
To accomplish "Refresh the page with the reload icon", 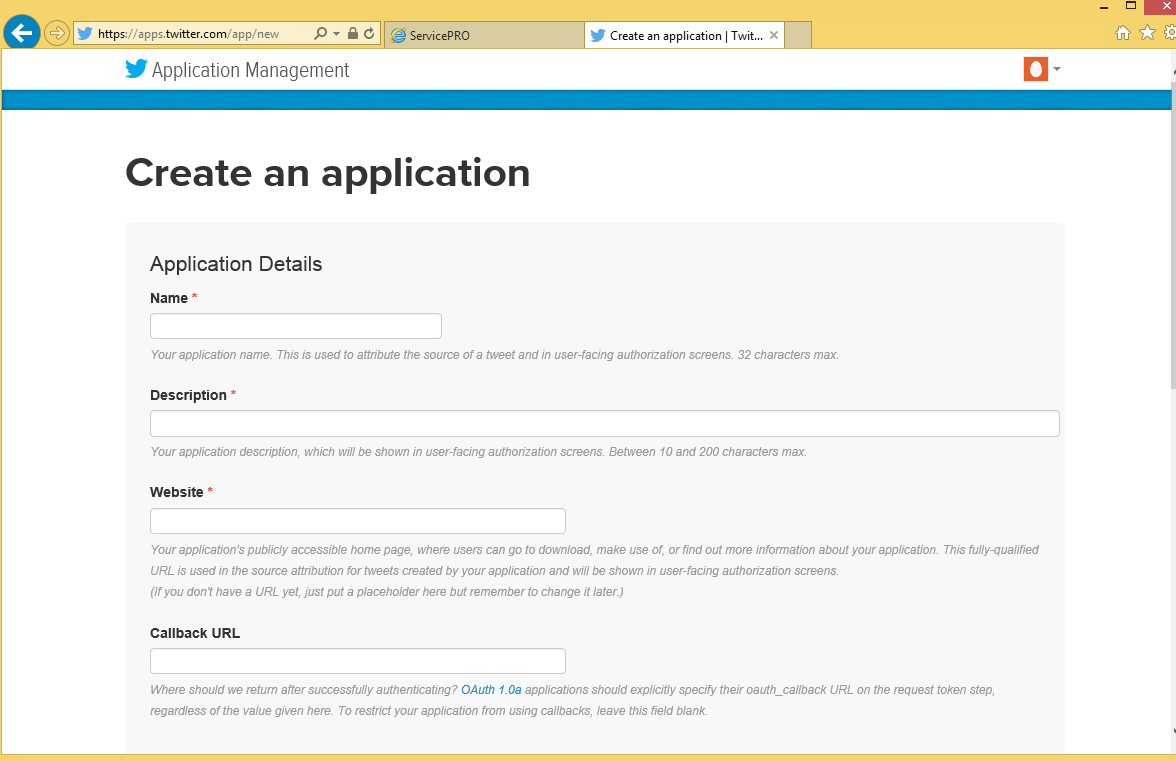I will (x=369, y=34).
